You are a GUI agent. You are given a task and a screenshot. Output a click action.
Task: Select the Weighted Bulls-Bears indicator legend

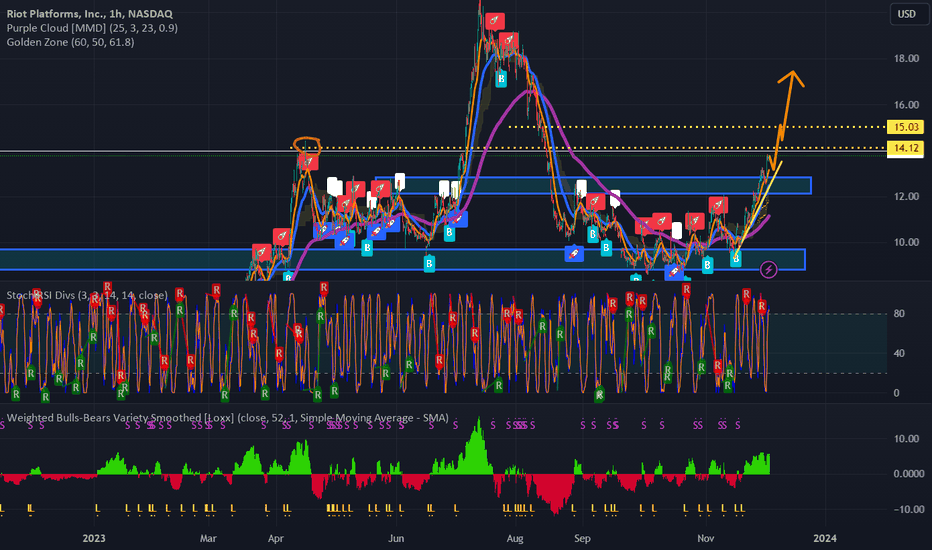(x=228, y=418)
